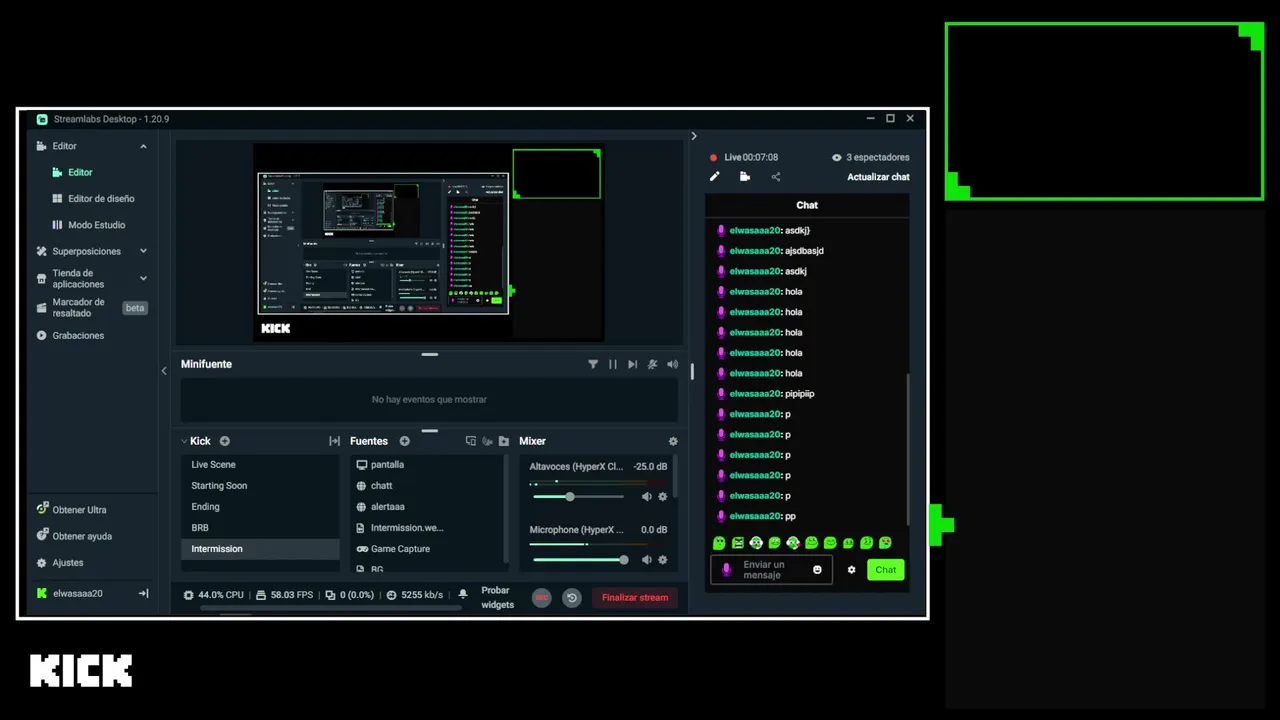Start recording with the REC button

[541, 598]
